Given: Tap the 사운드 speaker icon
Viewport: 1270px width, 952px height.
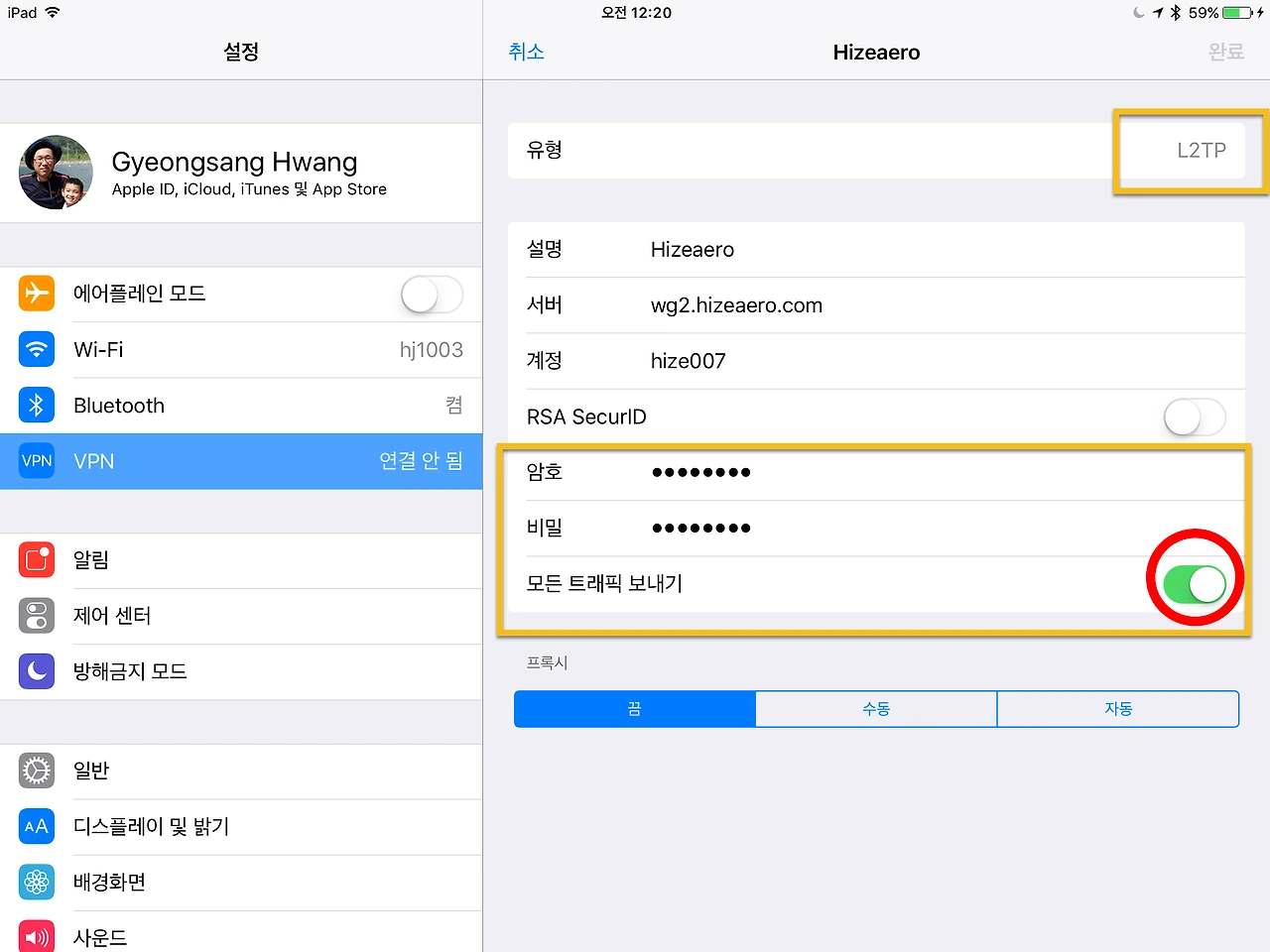Looking at the screenshot, I should (x=37, y=937).
